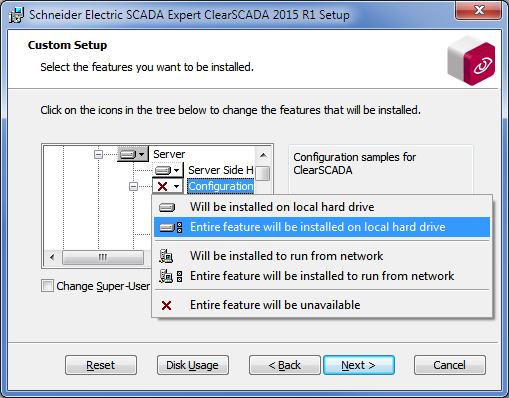Click the vertical scrollbar thumb in feature tree
Image resolution: width=509 pixels, height=398 pixels.
click(x=263, y=173)
